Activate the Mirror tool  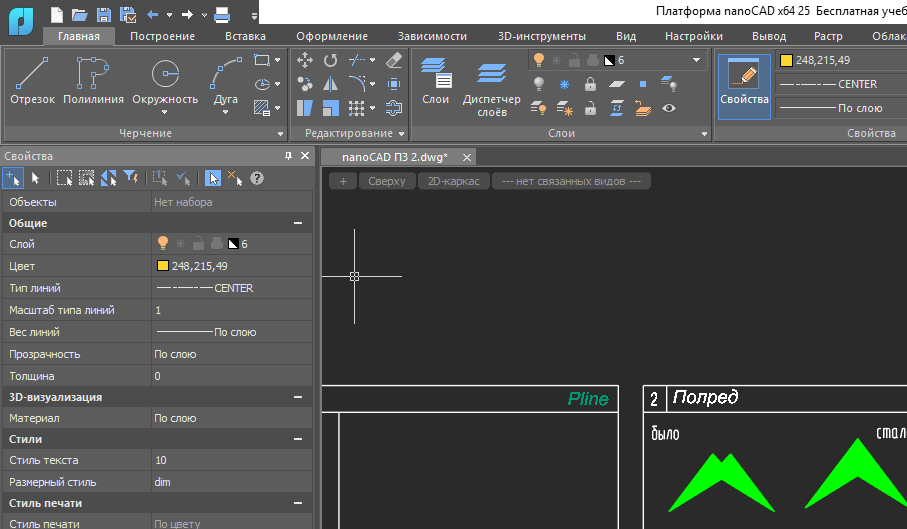330,84
